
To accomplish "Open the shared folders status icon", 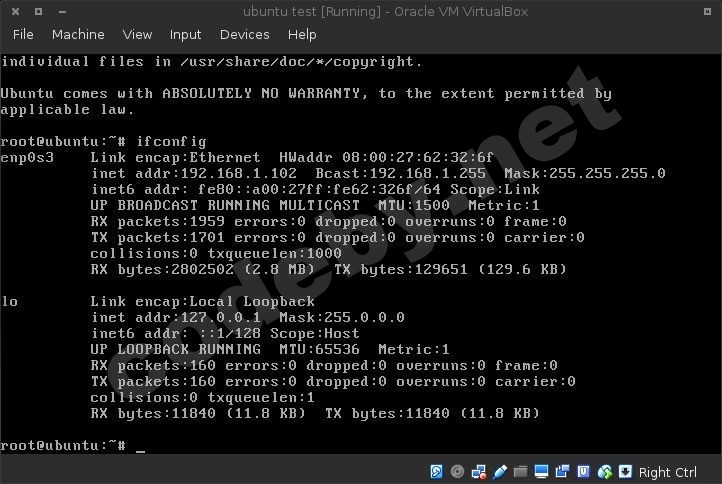I will [520, 472].
